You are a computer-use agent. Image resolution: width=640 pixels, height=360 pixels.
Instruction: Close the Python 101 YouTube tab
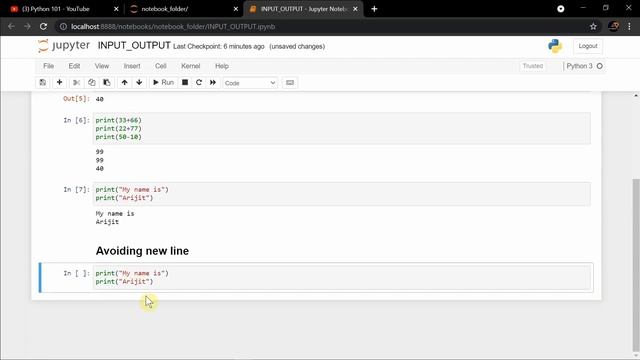pyautogui.click(x=116, y=9)
